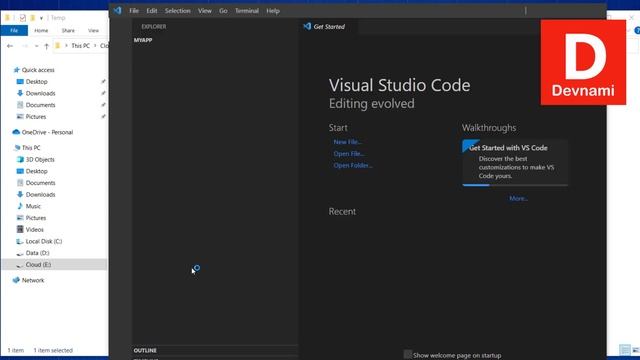Click the folder icon in the address bar
Screen dimensions: 640x360
click(x=58, y=46)
